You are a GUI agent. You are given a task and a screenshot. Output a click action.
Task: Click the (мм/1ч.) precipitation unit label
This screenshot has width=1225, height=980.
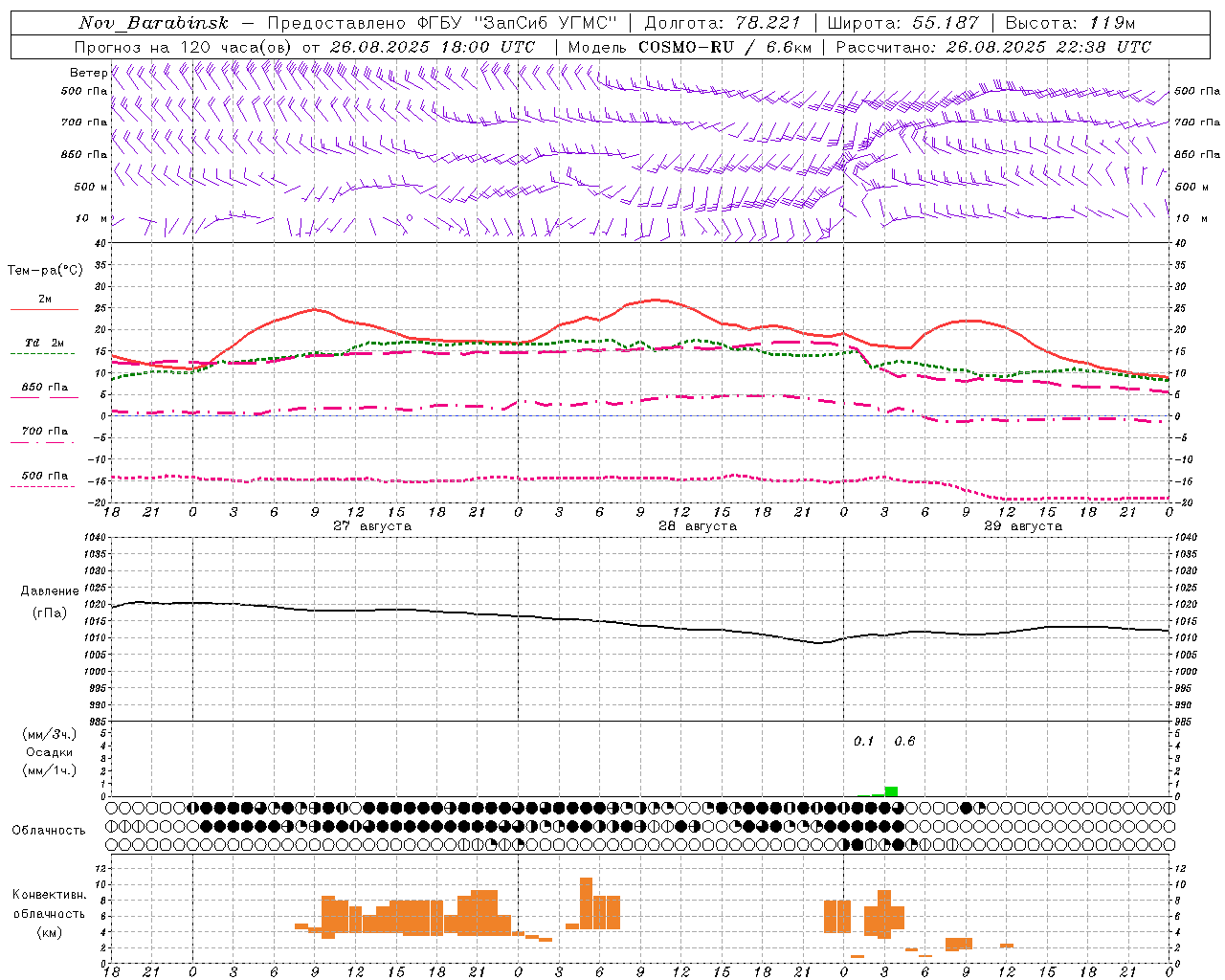(50, 770)
